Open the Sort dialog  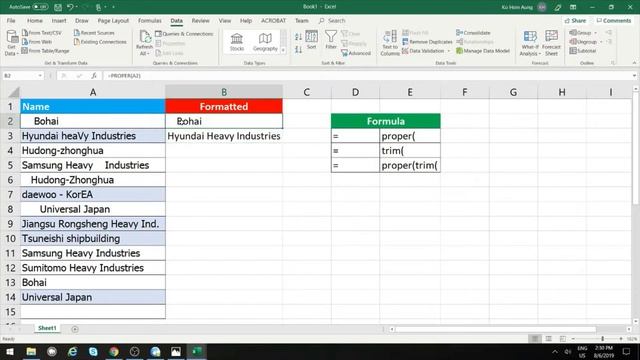(x=311, y=40)
